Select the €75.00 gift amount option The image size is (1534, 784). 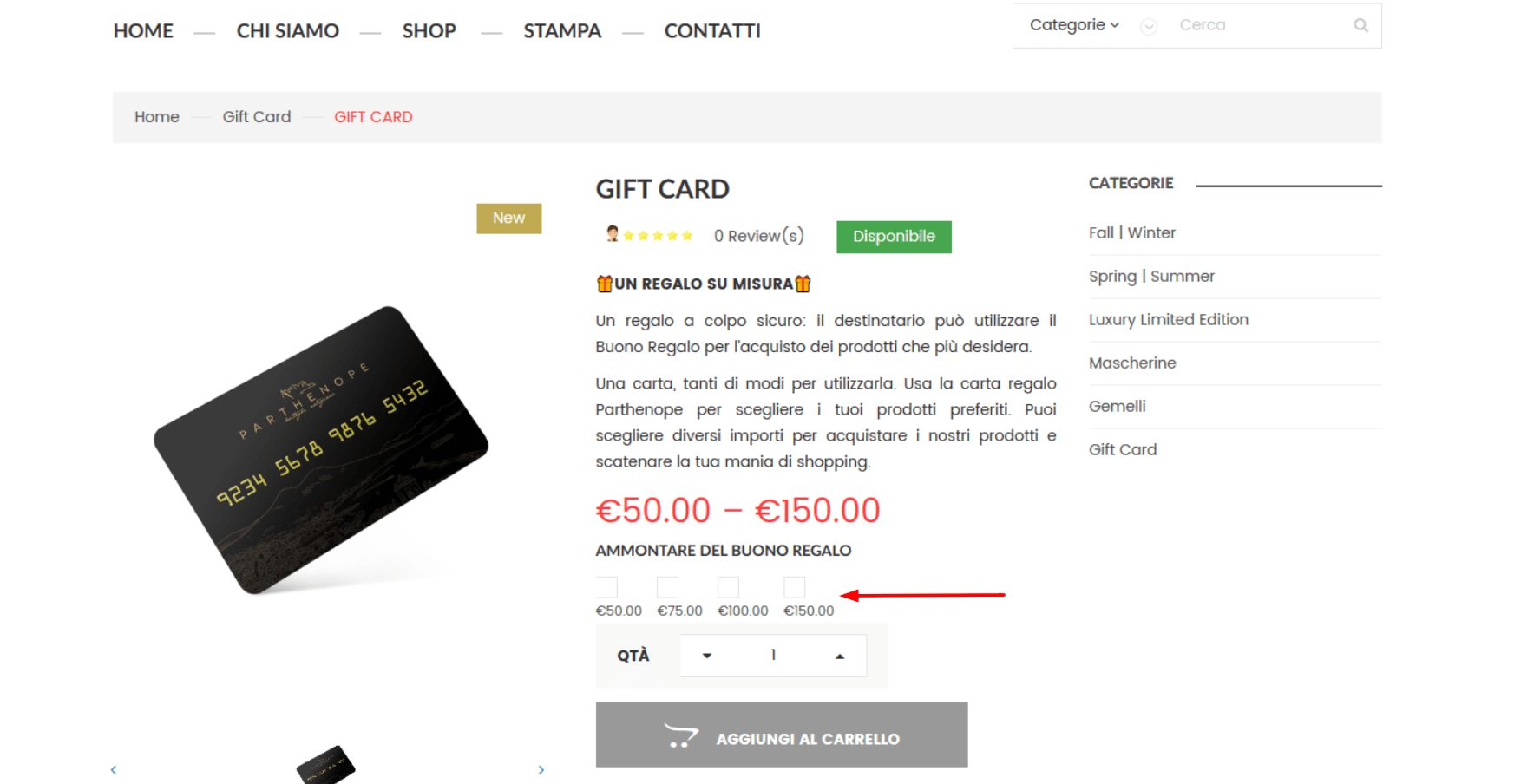point(668,587)
